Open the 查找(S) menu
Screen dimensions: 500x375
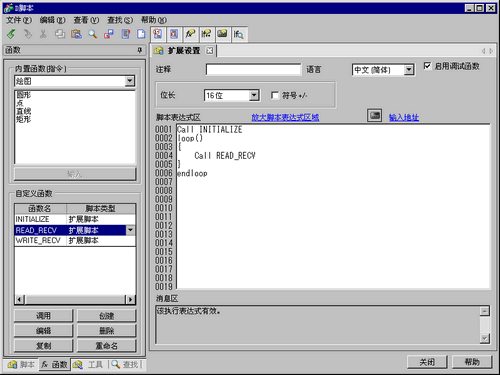pyautogui.click(x=120, y=20)
